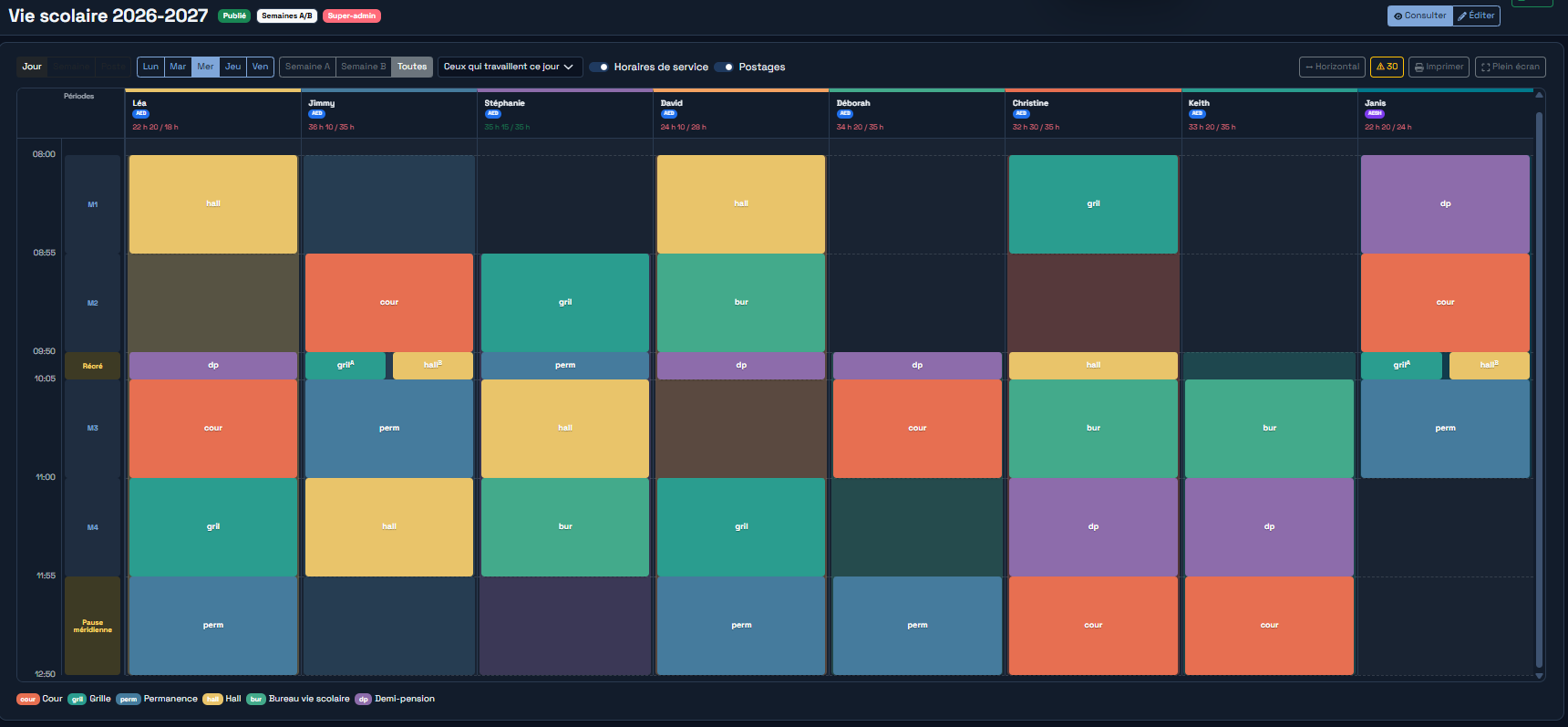Toggle the Horaires de service switch
The image size is (1568, 727).
click(599, 67)
